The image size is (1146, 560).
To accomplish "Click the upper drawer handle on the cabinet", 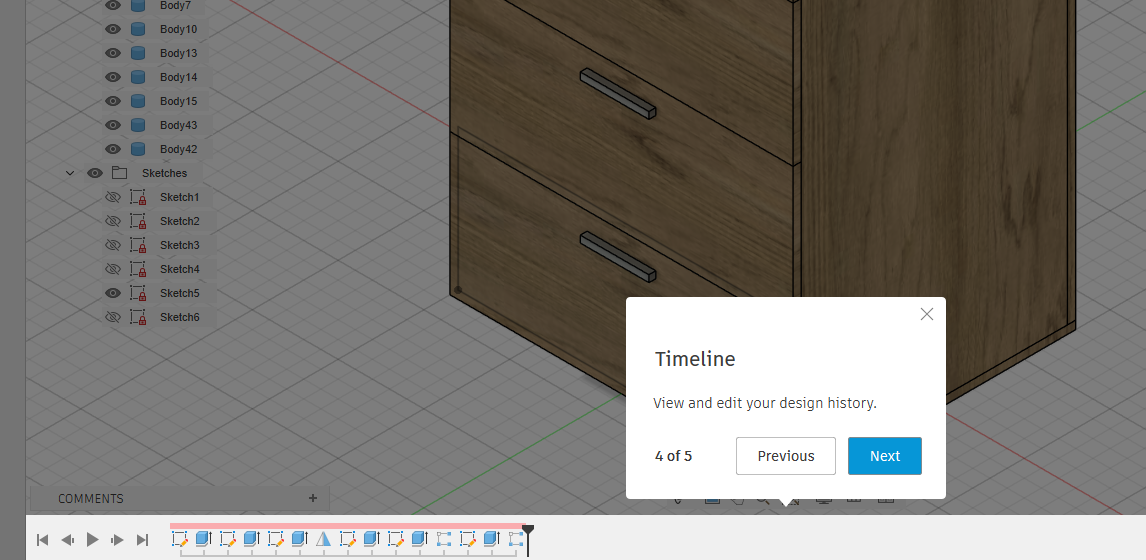I will pos(618,94).
